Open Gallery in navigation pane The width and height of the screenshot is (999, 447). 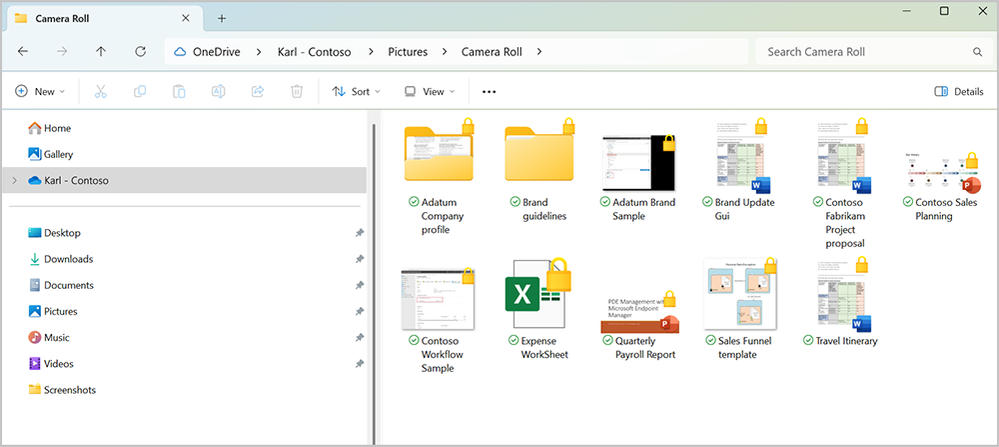(51, 155)
